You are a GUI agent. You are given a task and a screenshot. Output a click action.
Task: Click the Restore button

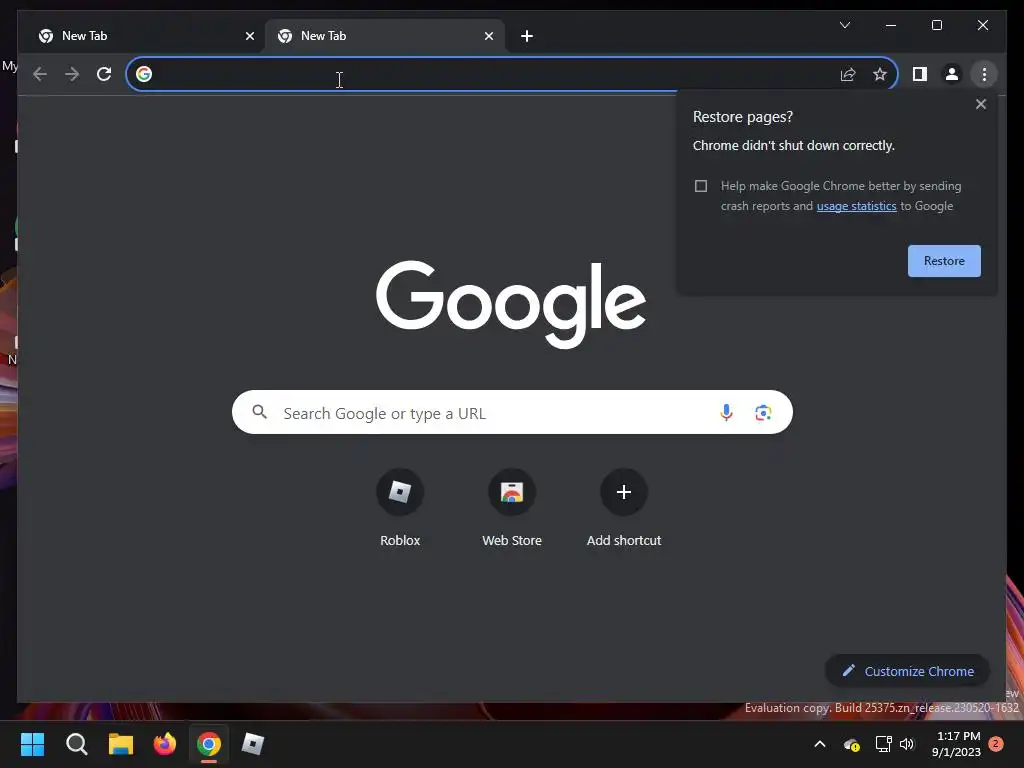944,261
